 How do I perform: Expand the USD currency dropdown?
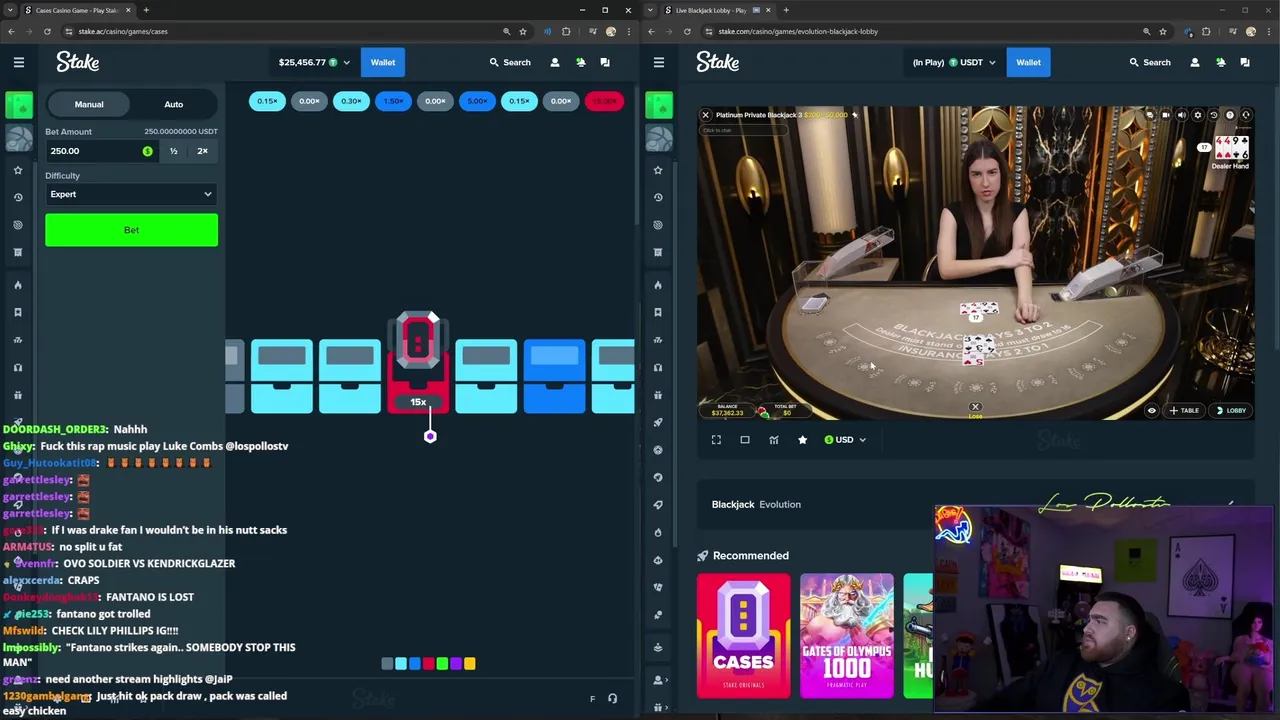(845, 440)
